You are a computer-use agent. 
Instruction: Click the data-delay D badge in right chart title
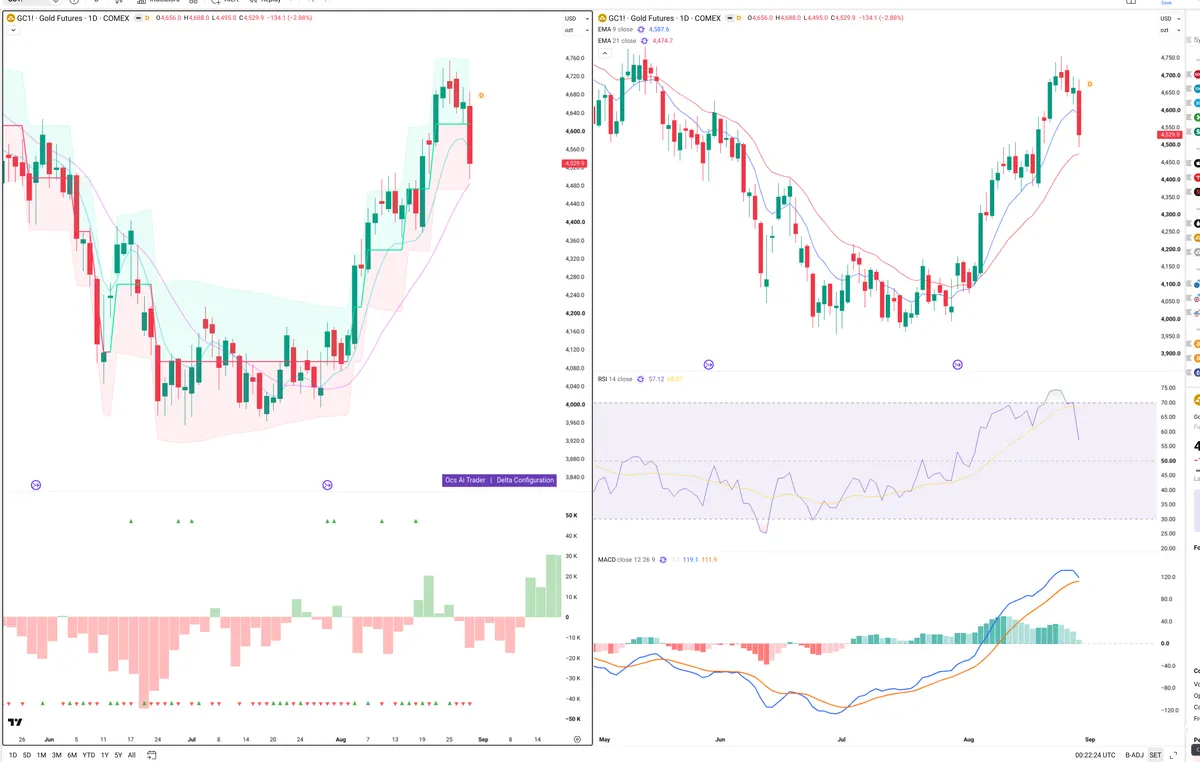738,18
